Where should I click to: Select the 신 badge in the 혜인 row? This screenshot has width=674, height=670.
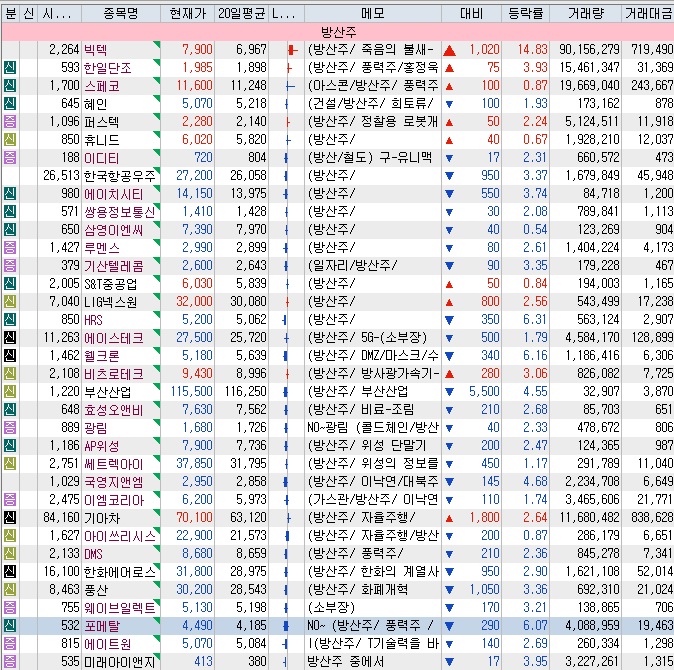pos(10,104)
